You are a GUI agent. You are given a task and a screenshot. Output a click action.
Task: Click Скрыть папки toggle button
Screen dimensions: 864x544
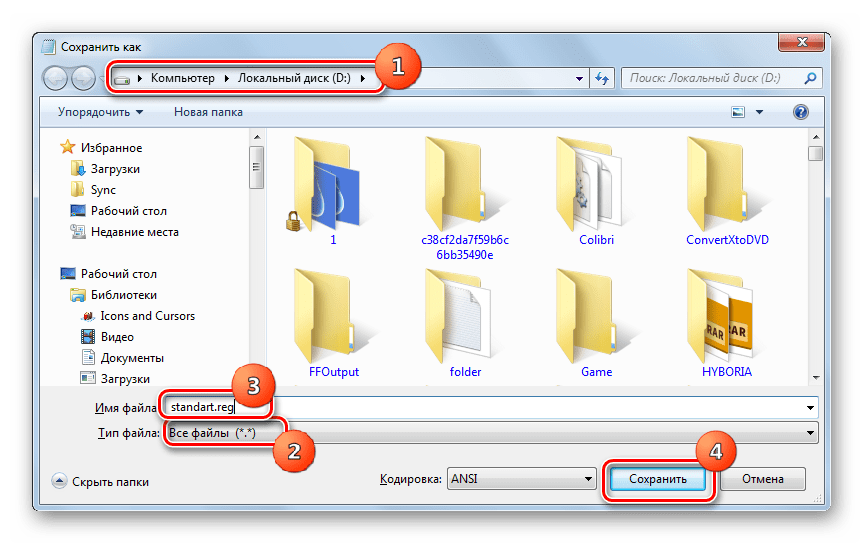pos(101,482)
